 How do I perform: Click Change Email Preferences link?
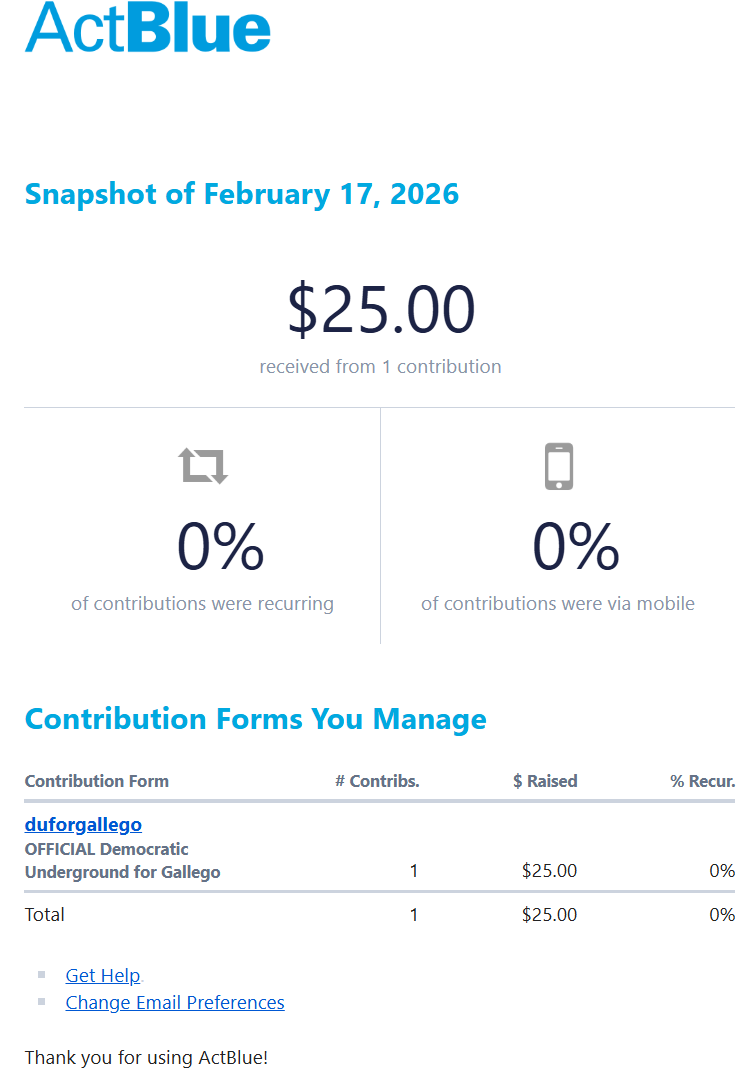[x=175, y=1003]
